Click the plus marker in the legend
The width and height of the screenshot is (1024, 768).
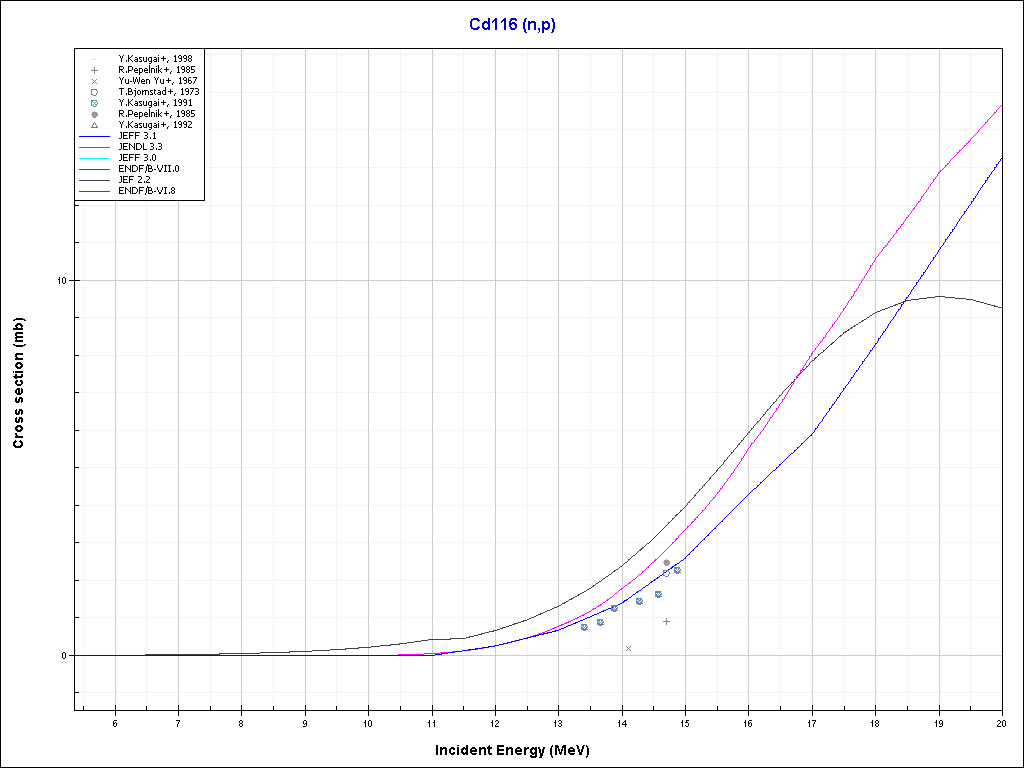click(93, 70)
